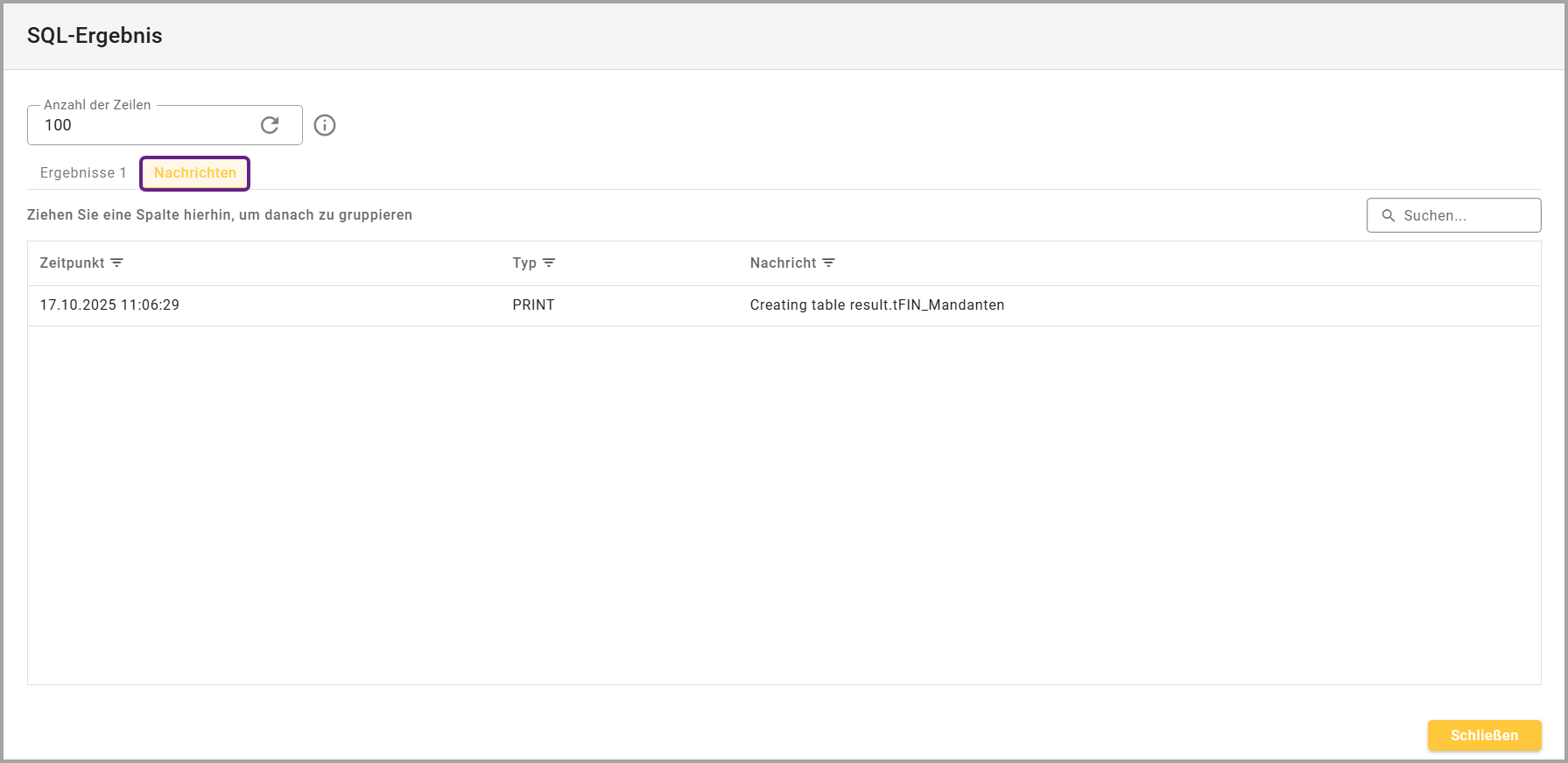Sort by the Nachricht column header
The image size is (1568, 763).
click(x=783, y=262)
